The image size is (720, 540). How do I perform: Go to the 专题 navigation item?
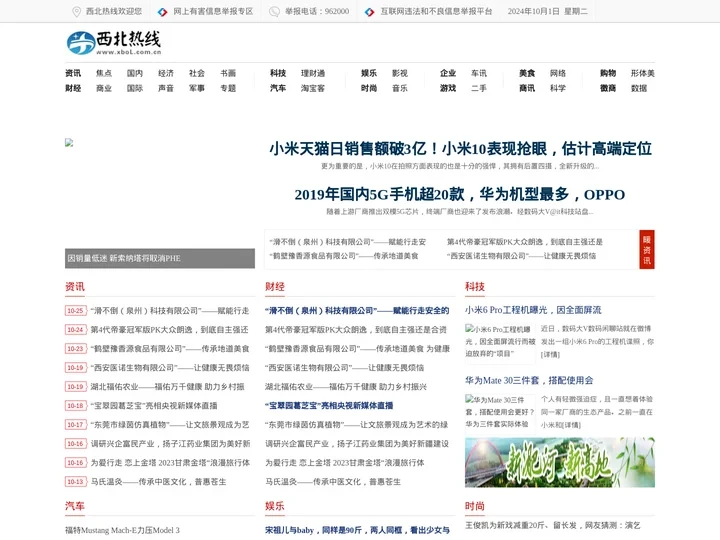(x=228, y=88)
